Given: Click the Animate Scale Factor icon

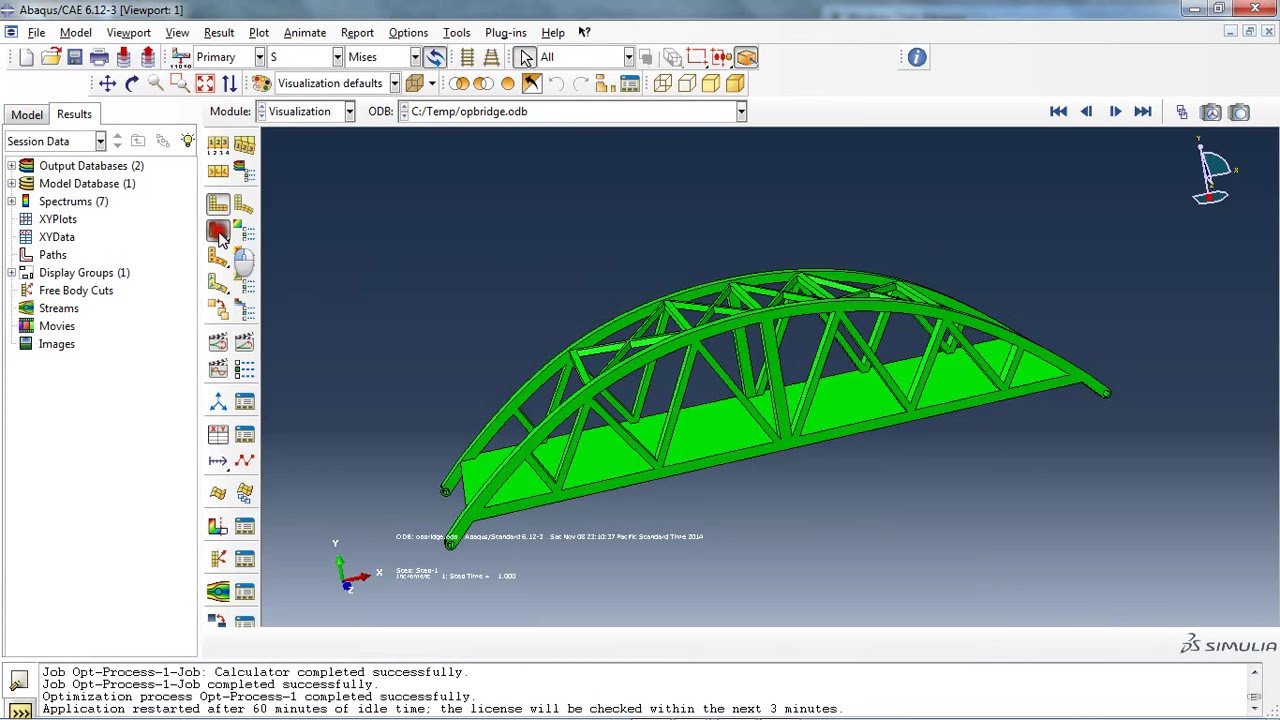Looking at the screenshot, I should pyautogui.click(x=218, y=343).
